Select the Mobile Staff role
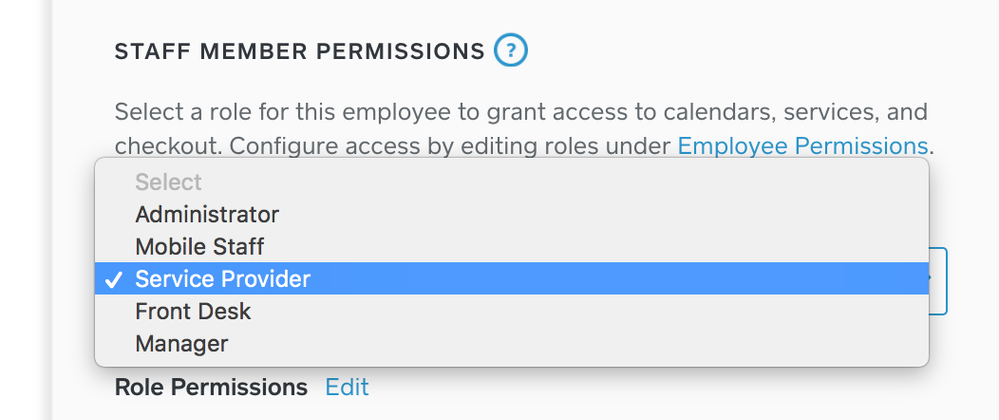Viewport: 999px width, 420px height. coord(199,246)
